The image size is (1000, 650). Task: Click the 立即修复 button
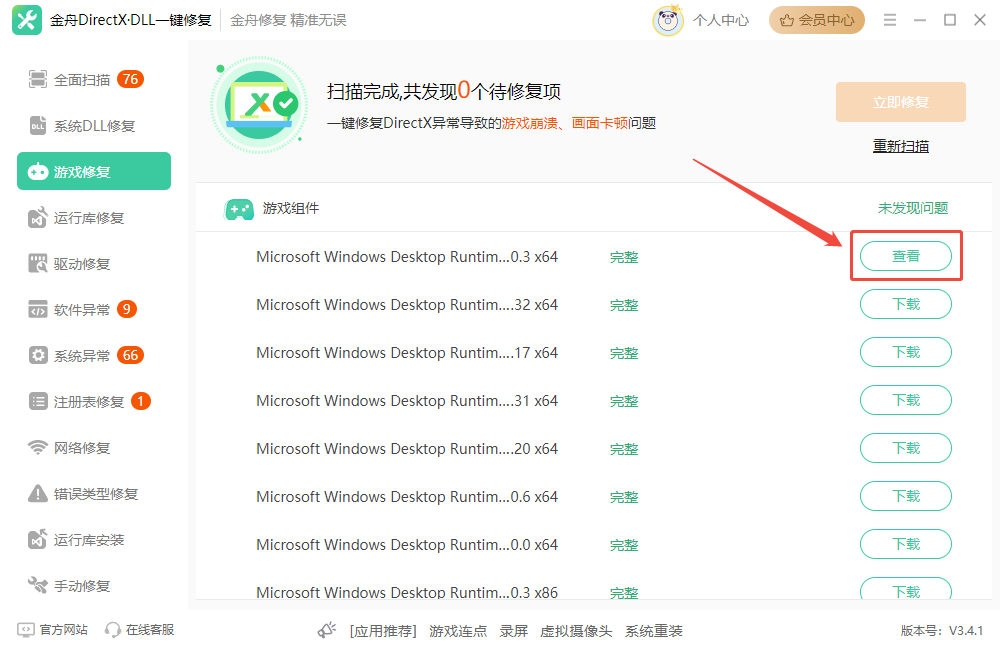pyautogui.click(x=901, y=102)
